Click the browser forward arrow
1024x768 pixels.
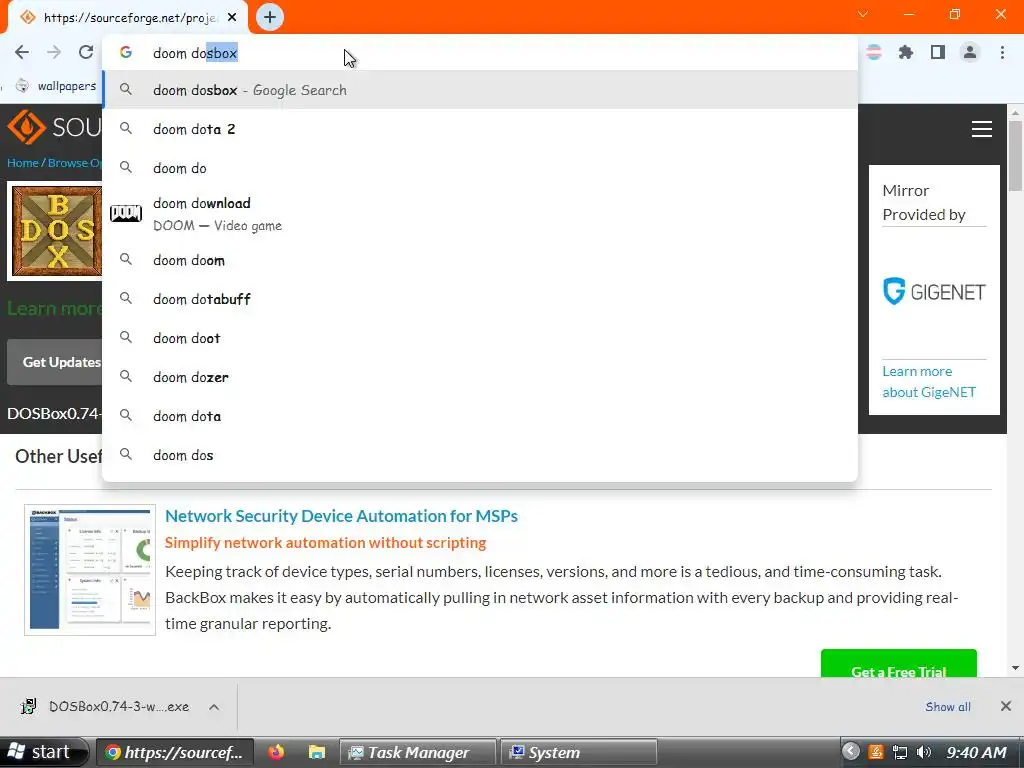[54, 52]
